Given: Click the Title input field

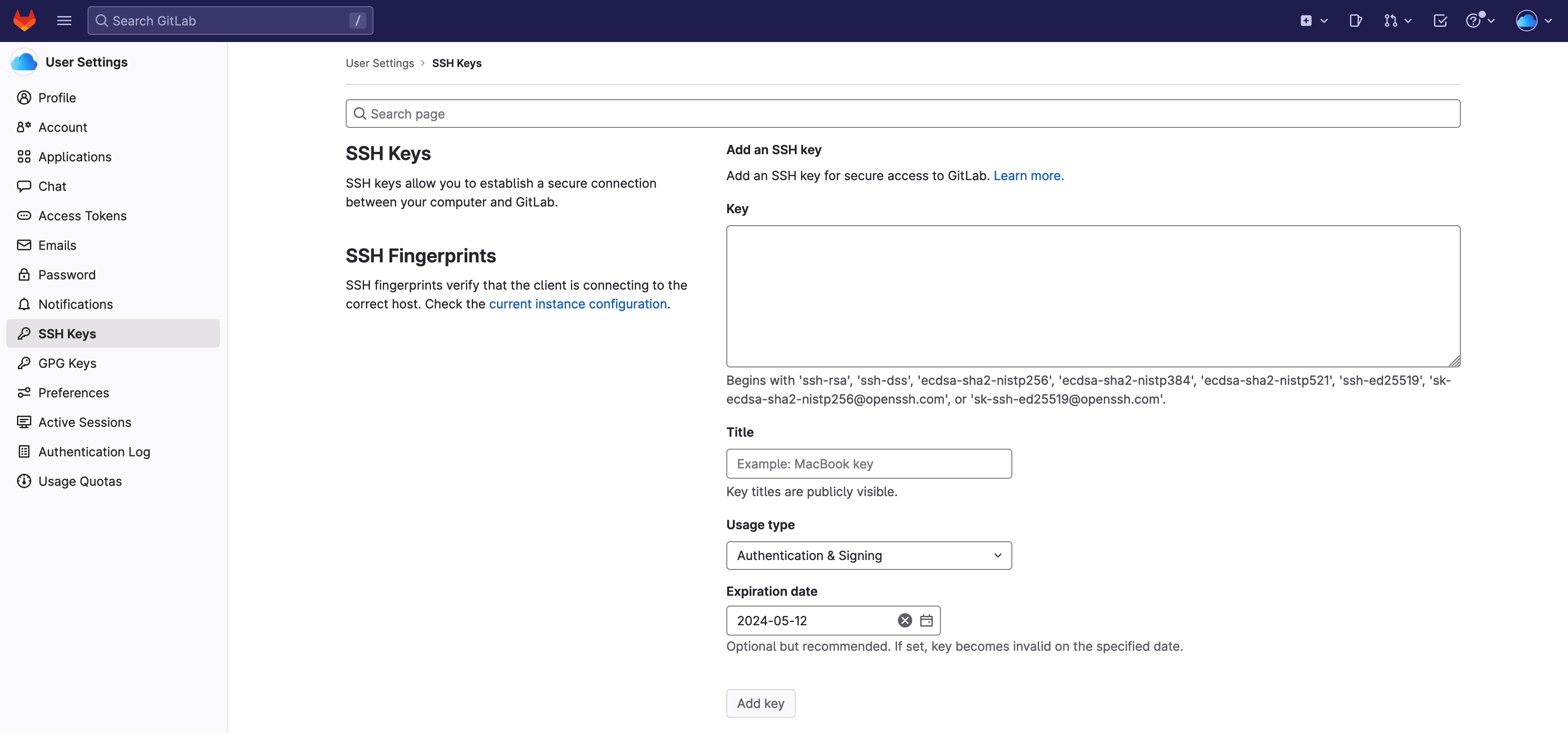Looking at the screenshot, I should pyautogui.click(x=868, y=463).
